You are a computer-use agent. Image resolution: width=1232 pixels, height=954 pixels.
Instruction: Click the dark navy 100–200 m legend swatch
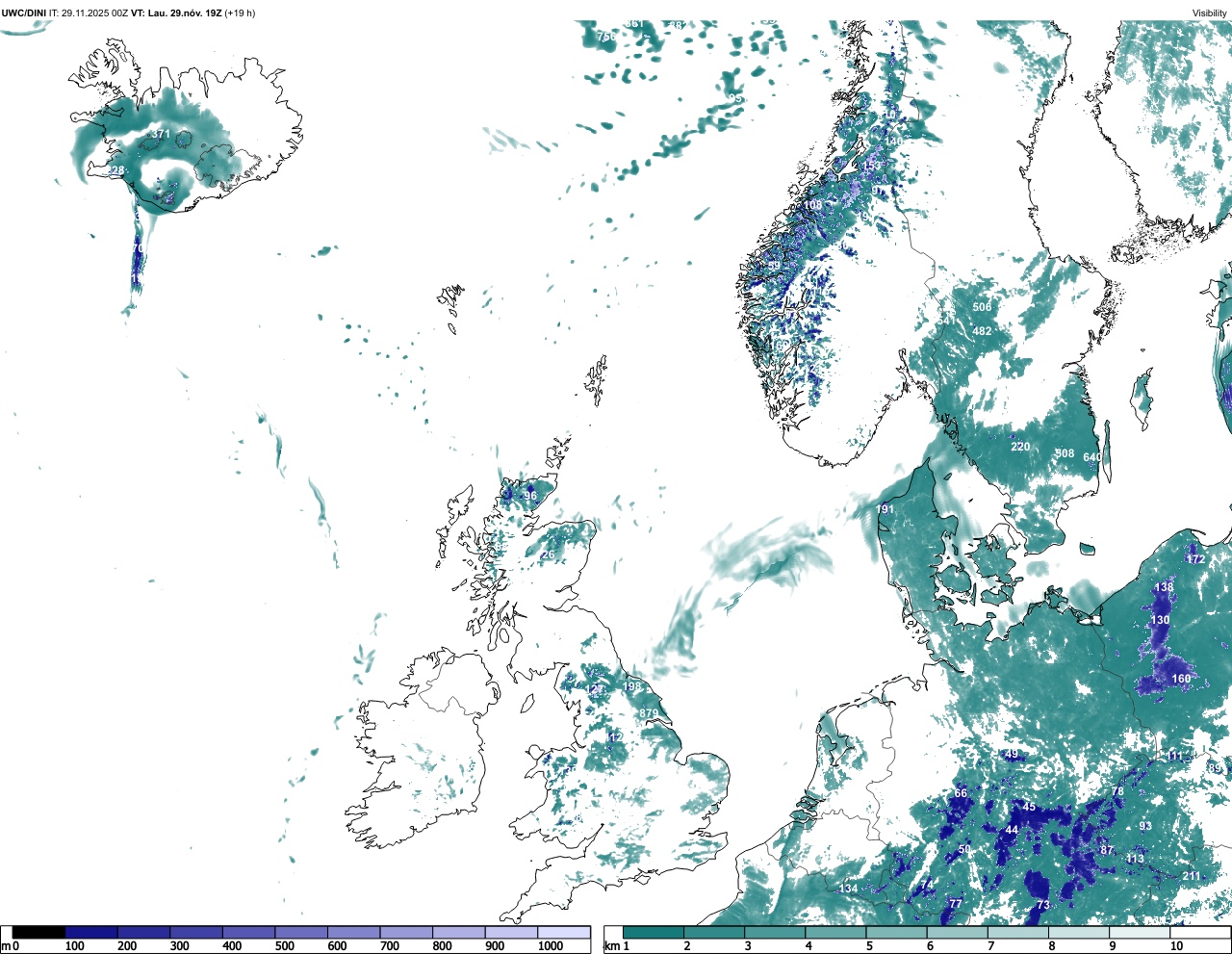(x=91, y=933)
